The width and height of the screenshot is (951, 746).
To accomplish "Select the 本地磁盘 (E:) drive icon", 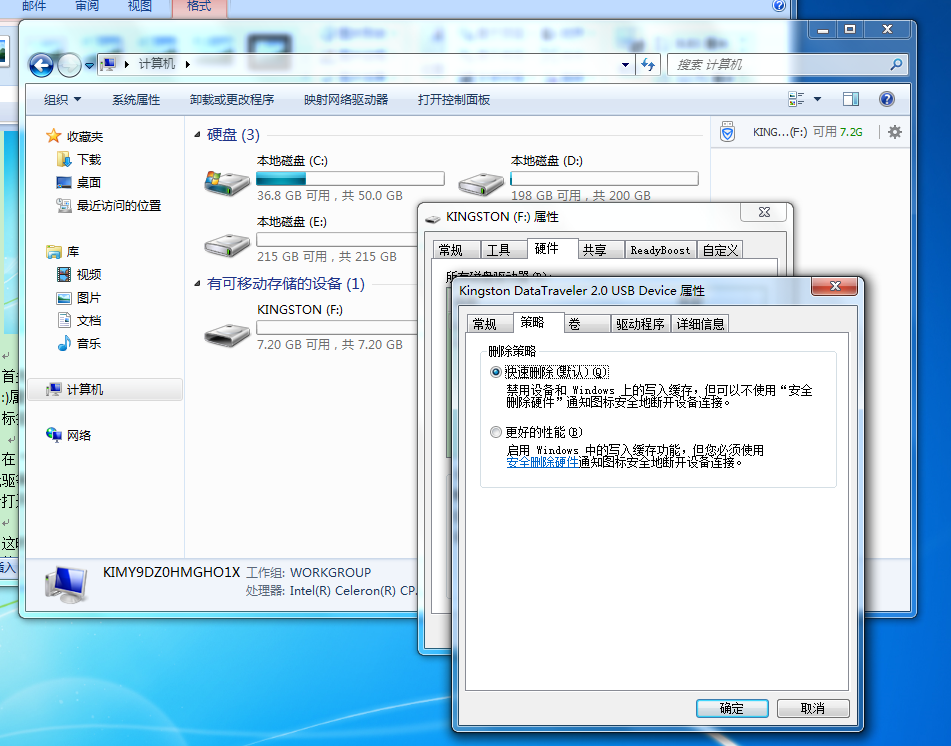I will pyautogui.click(x=227, y=244).
